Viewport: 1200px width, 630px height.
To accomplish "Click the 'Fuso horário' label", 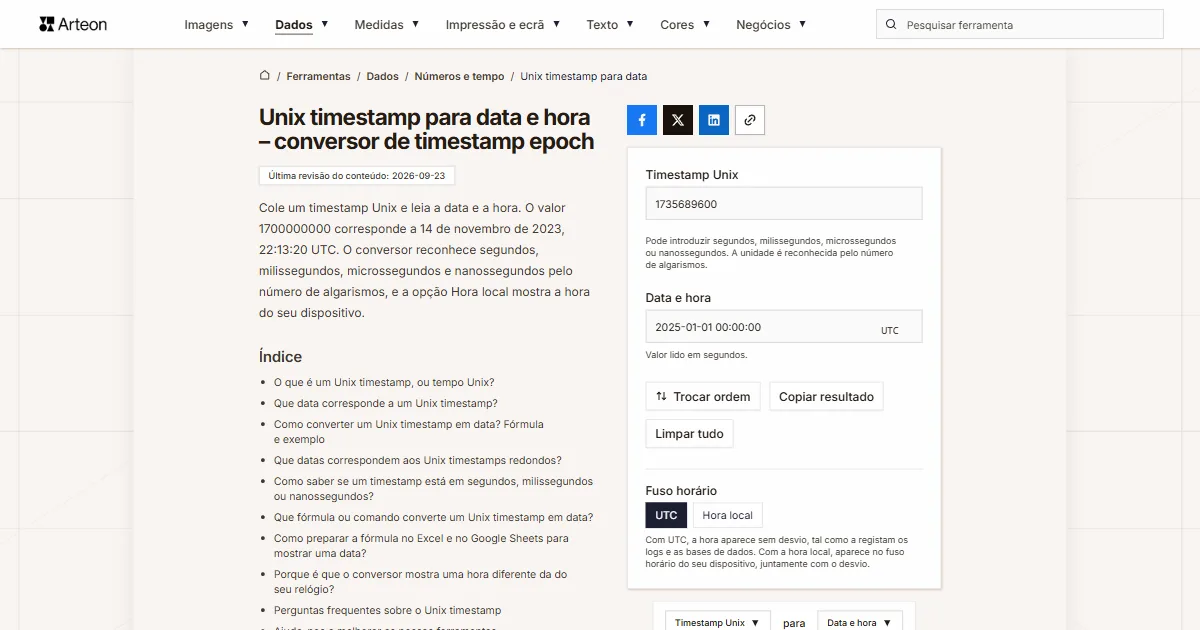I will pyautogui.click(x=681, y=490).
